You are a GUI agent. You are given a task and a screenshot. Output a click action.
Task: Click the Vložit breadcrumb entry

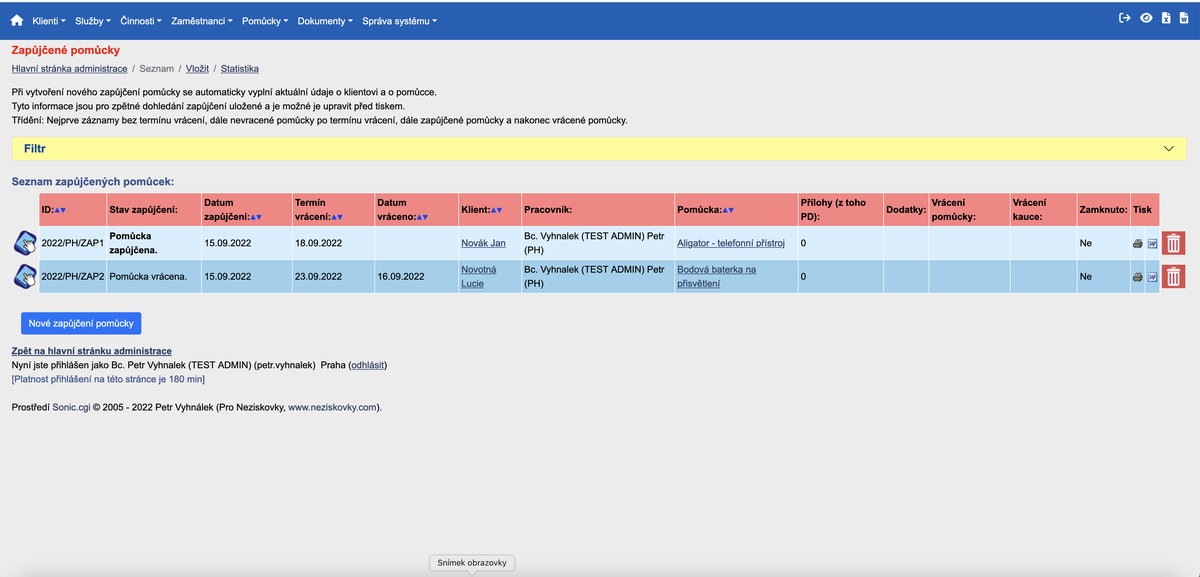[196, 69]
